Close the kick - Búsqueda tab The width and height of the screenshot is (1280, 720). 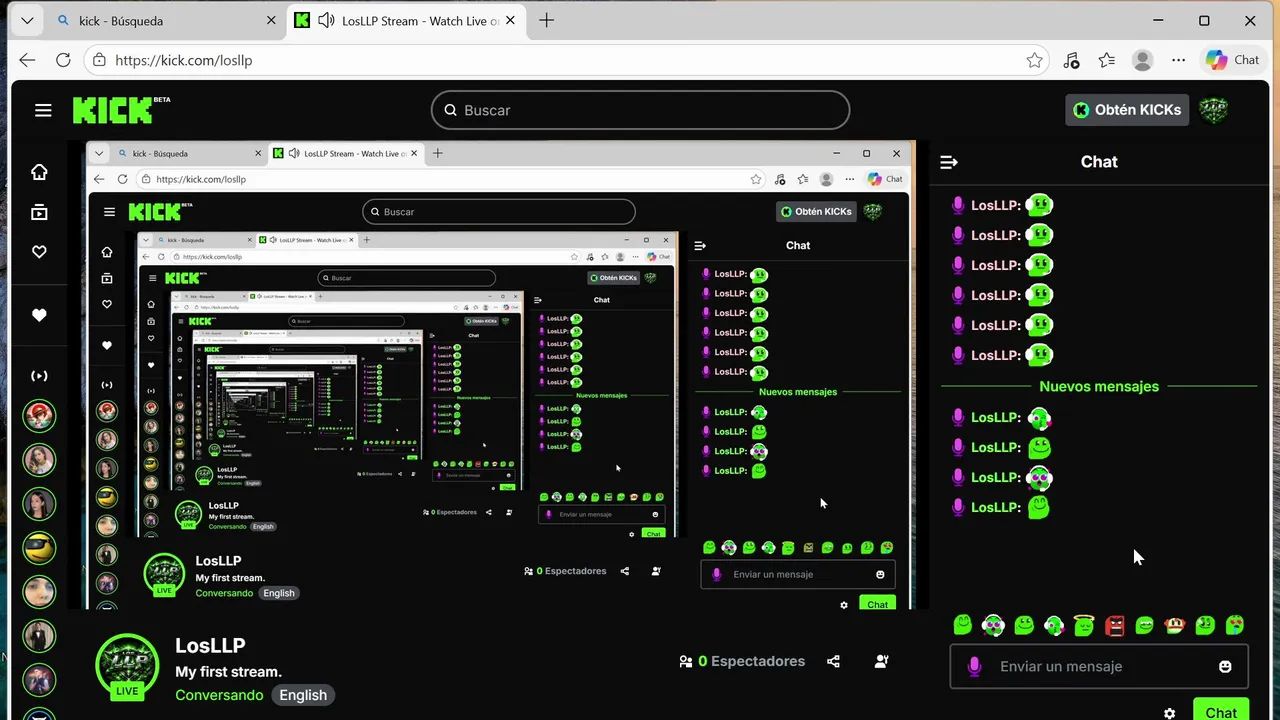(x=271, y=20)
